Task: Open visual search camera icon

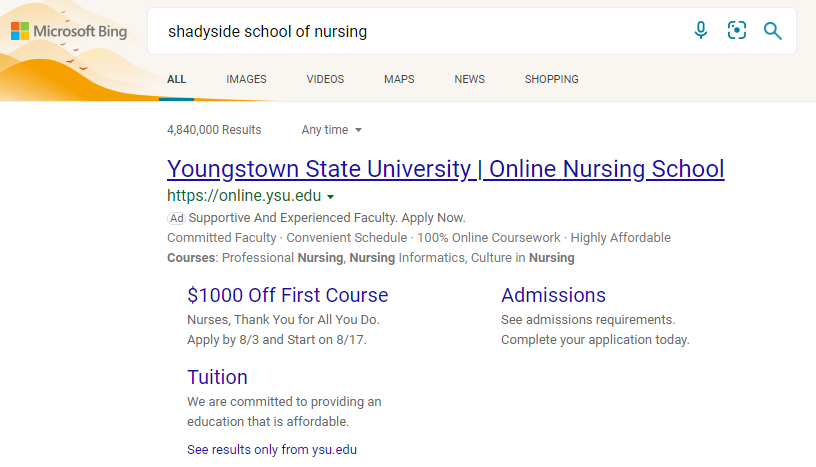Action: (737, 31)
